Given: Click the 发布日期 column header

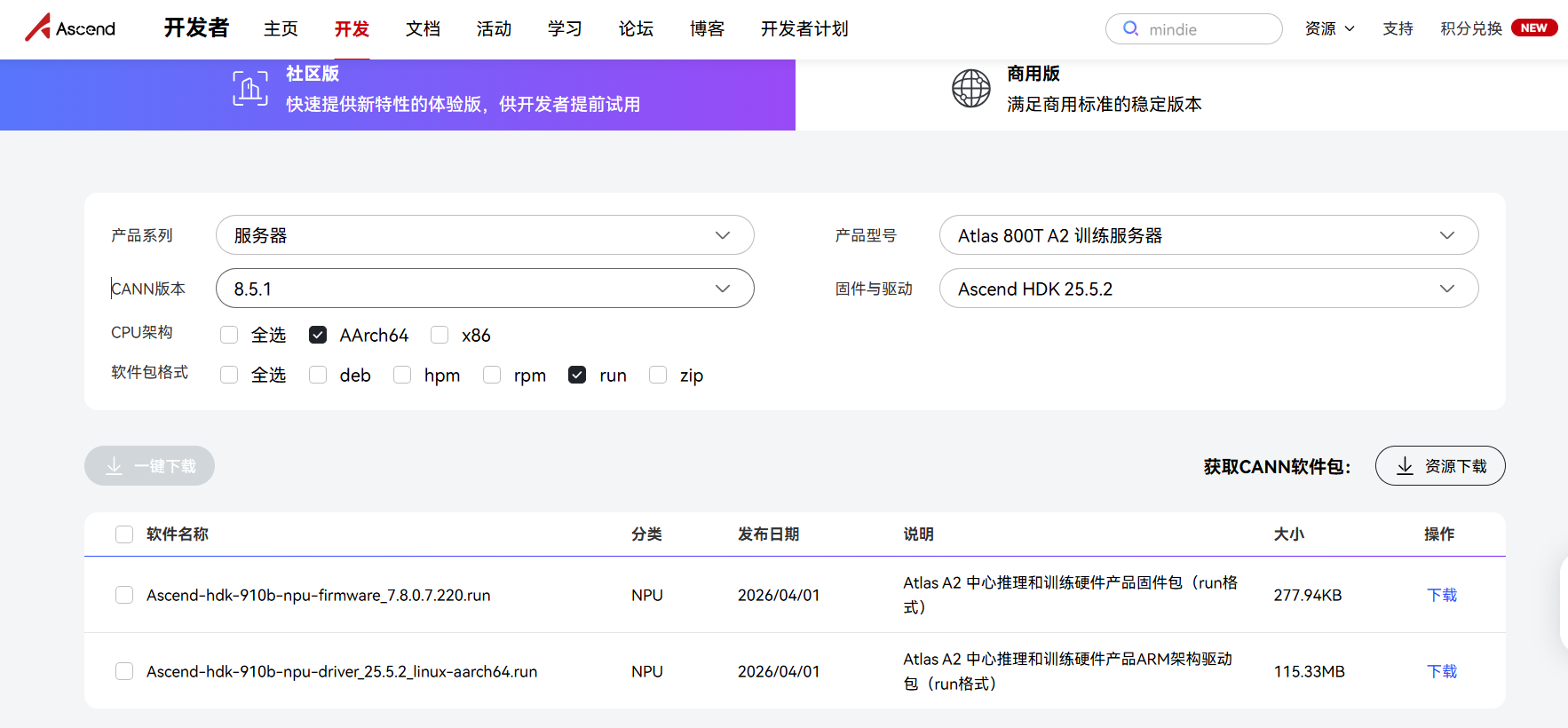Looking at the screenshot, I should pos(769,534).
